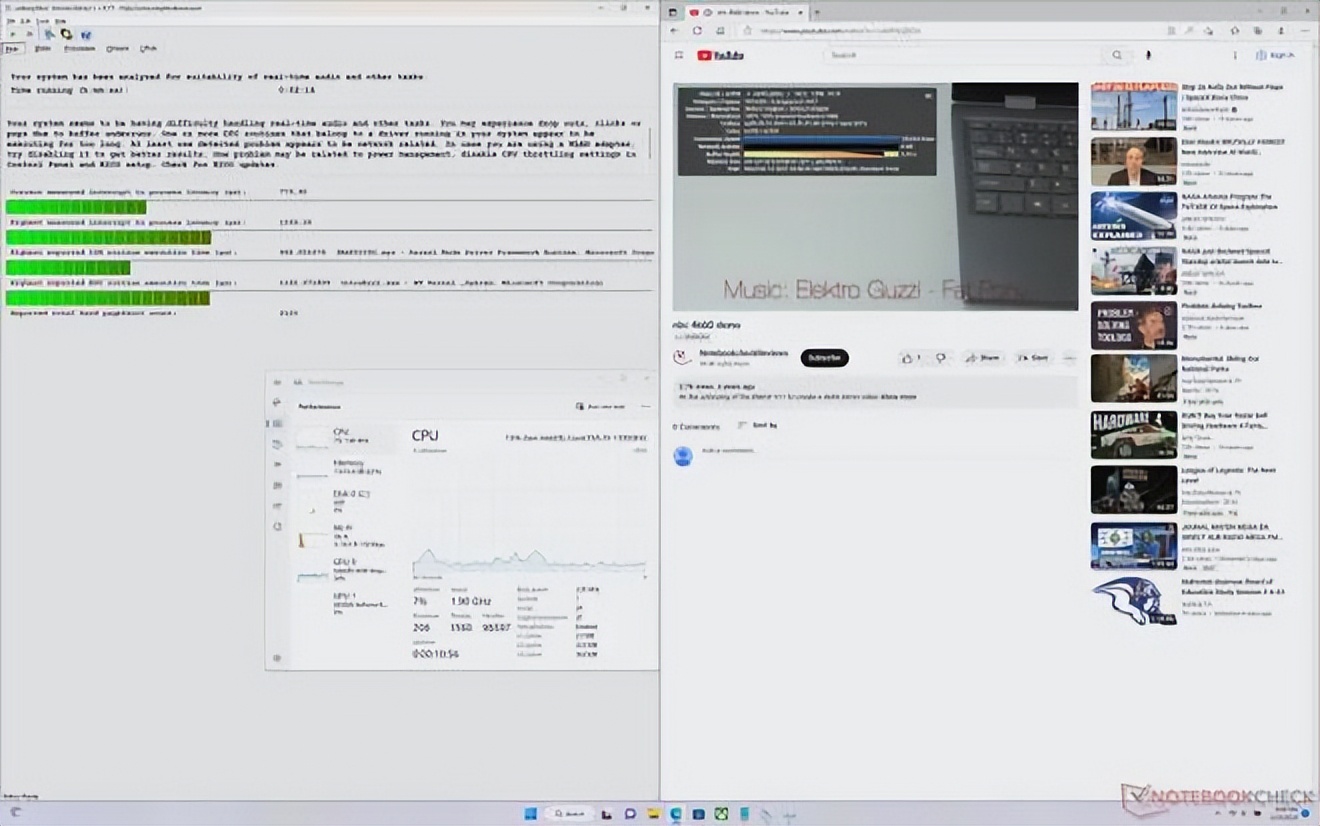The height and width of the screenshot is (826, 1320).
Task: Open YouTube three-dot settings menu
Action: pos(1235,56)
